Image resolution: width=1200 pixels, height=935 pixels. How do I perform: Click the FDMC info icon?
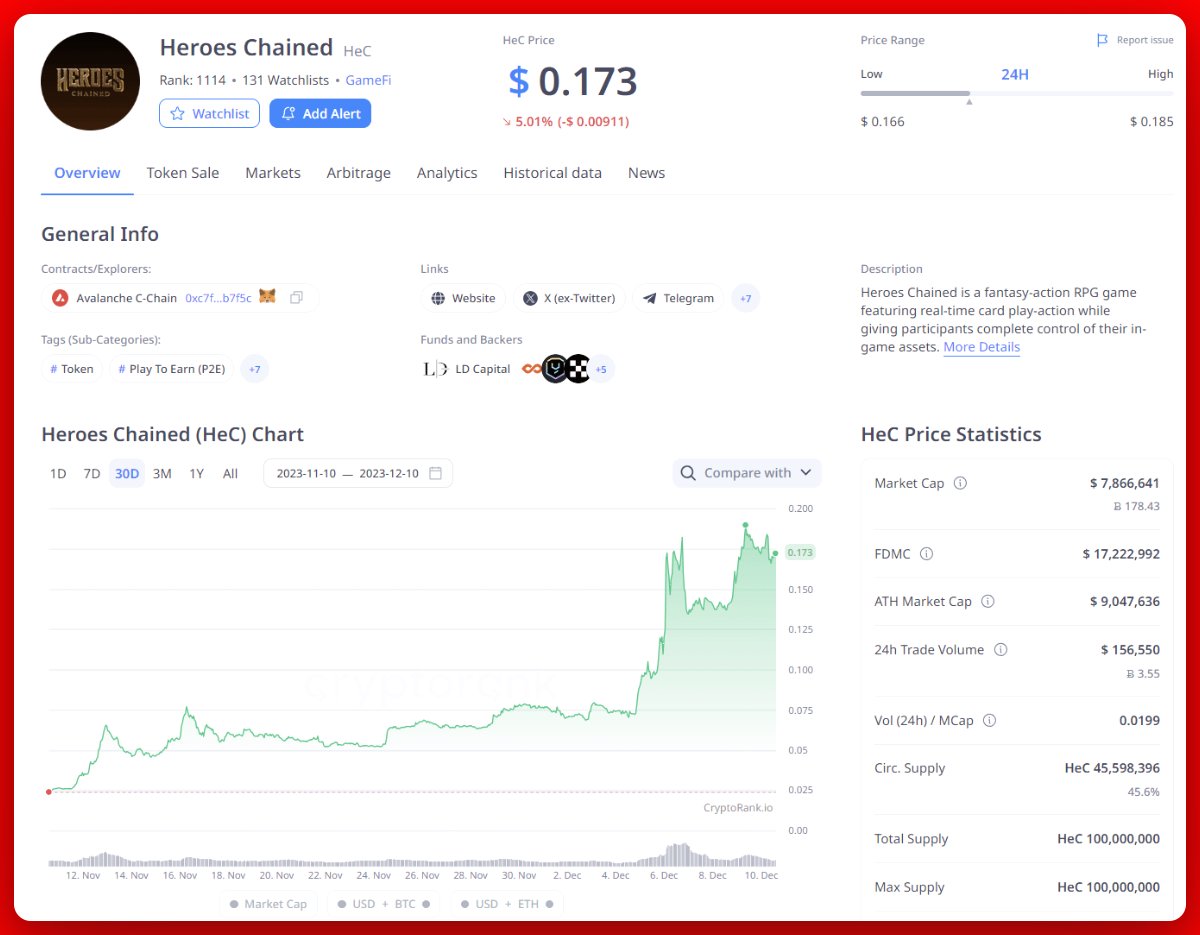pyautogui.click(x=926, y=553)
